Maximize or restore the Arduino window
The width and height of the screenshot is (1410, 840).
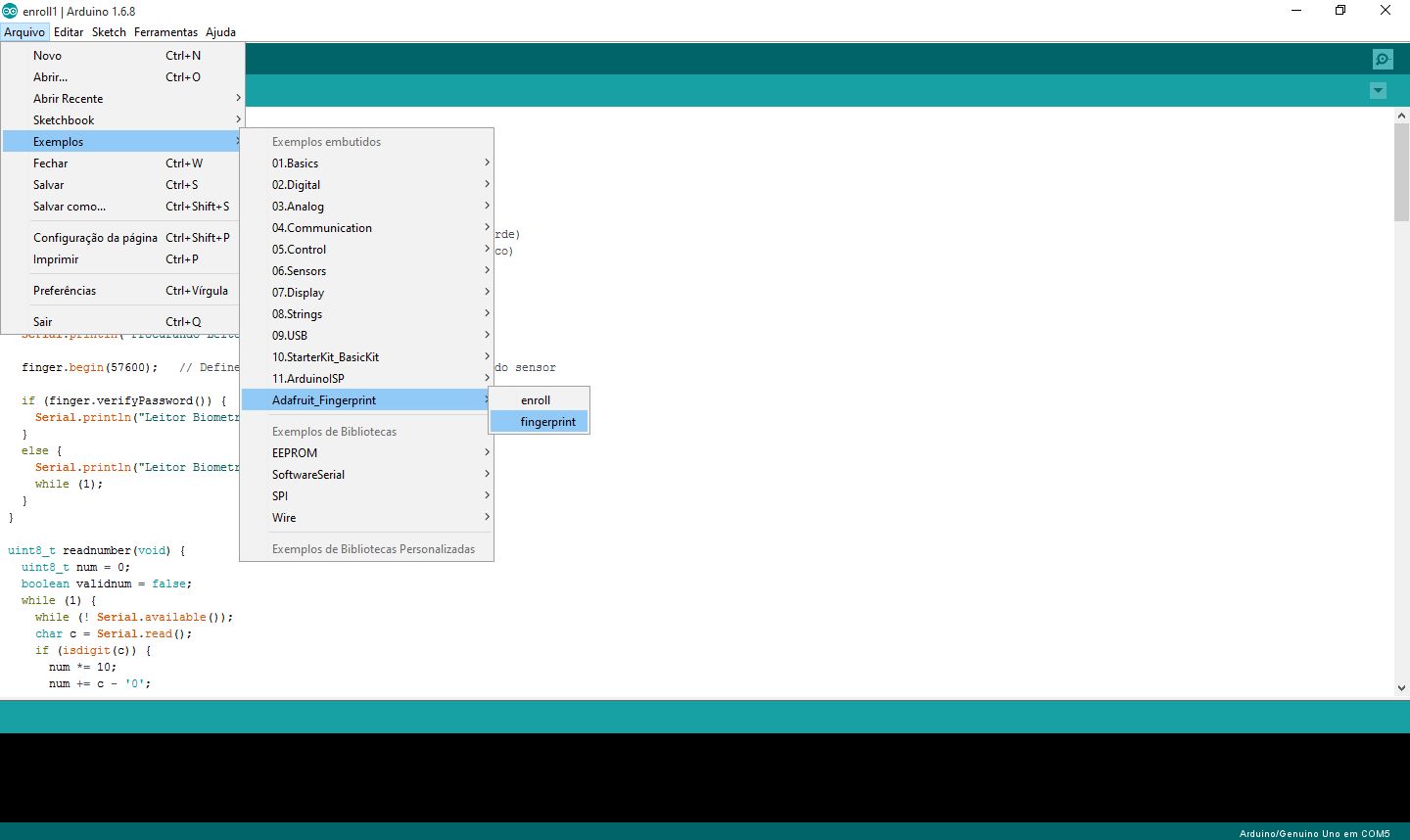pyautogui.click(x=1340, y=11)
